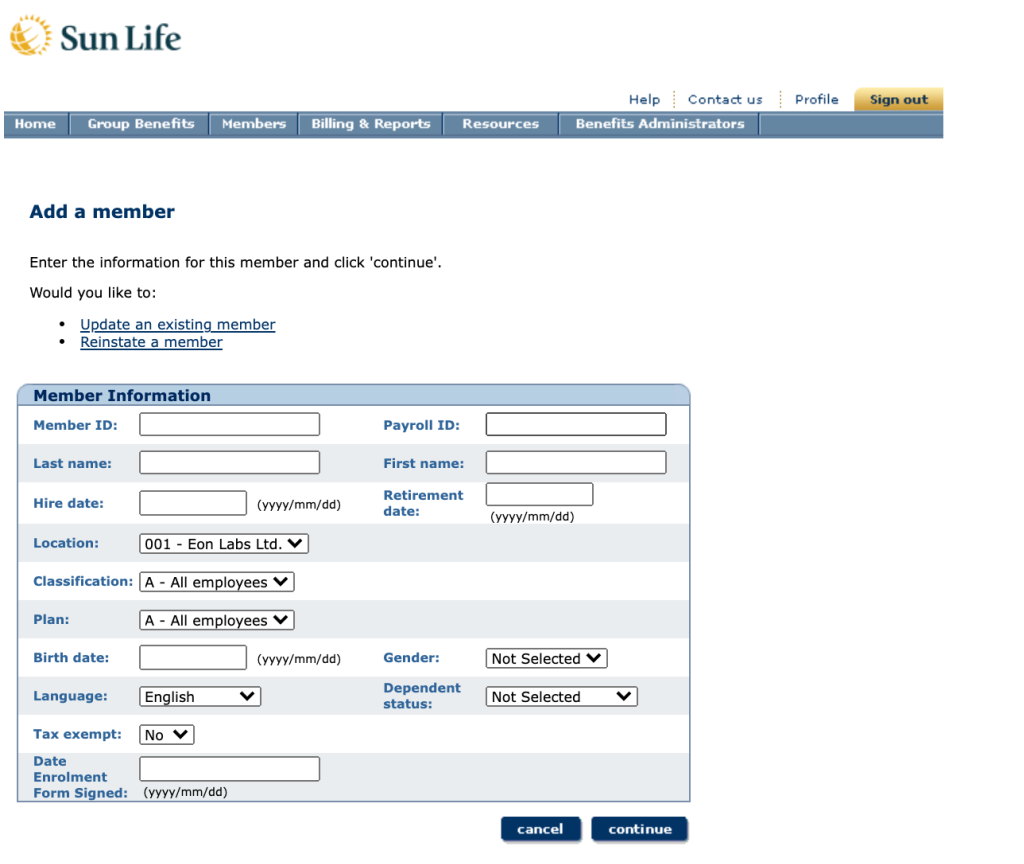The image size is (1024, 864).
Task: Select a Gender from dropdown
Action: coord(546,658)
